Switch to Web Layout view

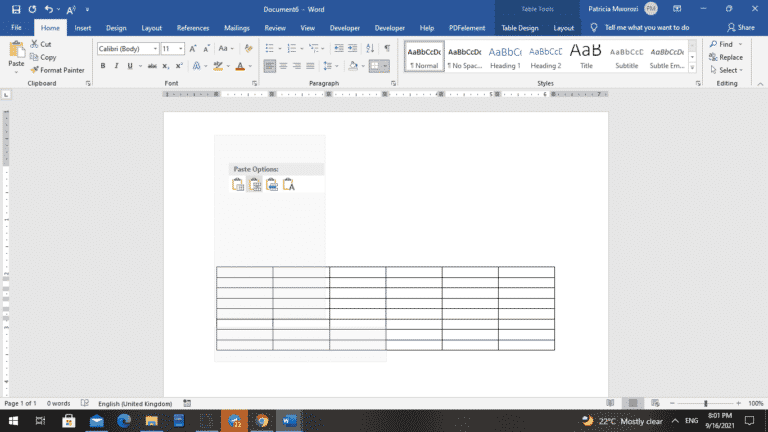point(655,403)
